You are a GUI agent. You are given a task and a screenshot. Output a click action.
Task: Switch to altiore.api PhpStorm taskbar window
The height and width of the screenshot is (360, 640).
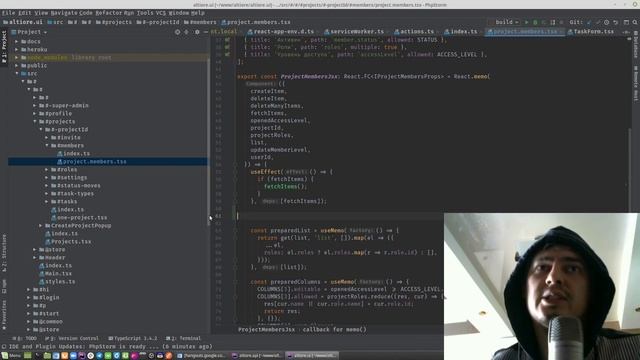[256, 356]
